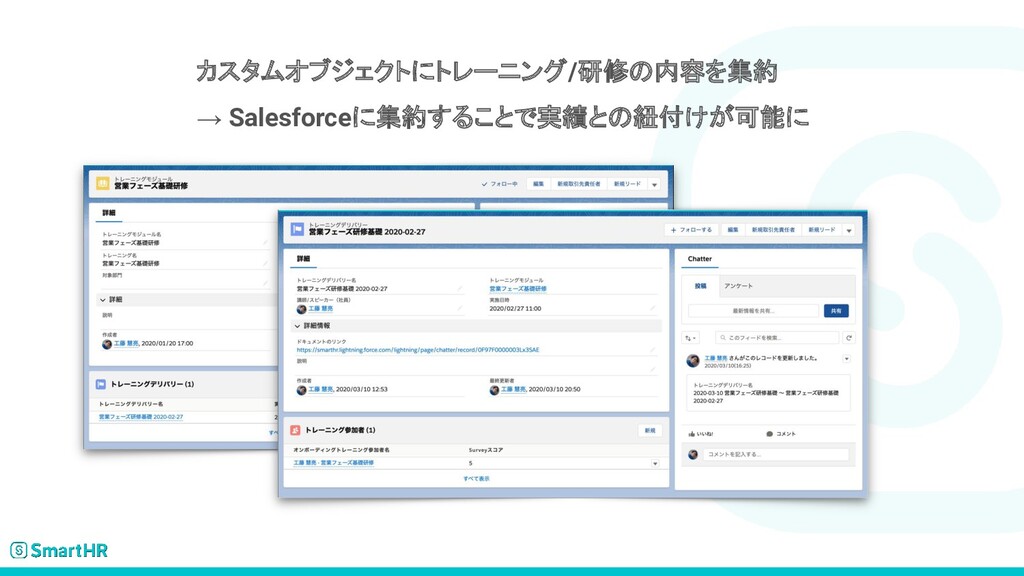Open the 営業フェーズ研修基礎 2020-02-27 link in the back window
The height and width of the screenshot is (576, 1024).
coord(141,417)
